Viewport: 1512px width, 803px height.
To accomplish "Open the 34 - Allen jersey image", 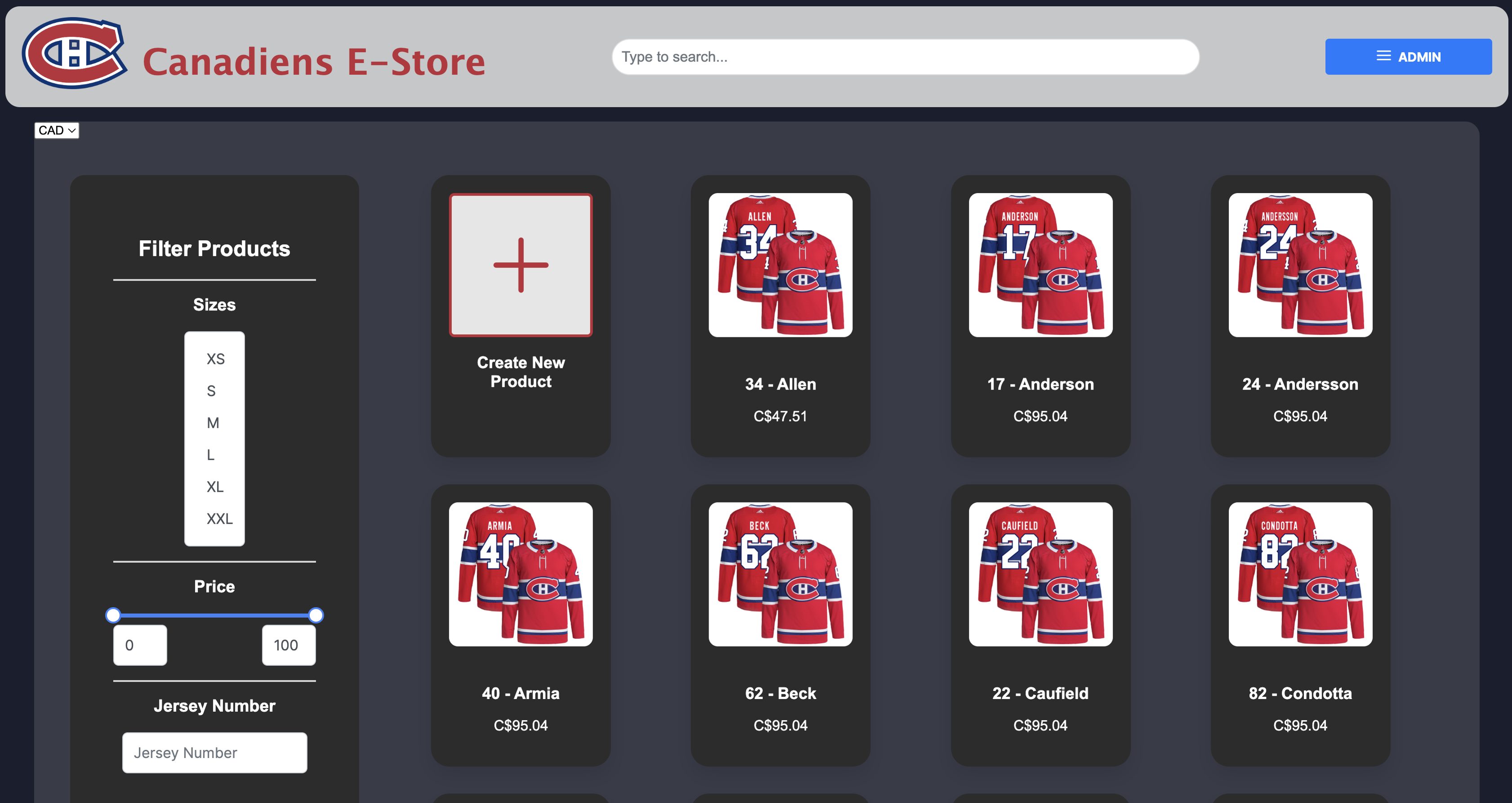I will (x=781, y=265).
